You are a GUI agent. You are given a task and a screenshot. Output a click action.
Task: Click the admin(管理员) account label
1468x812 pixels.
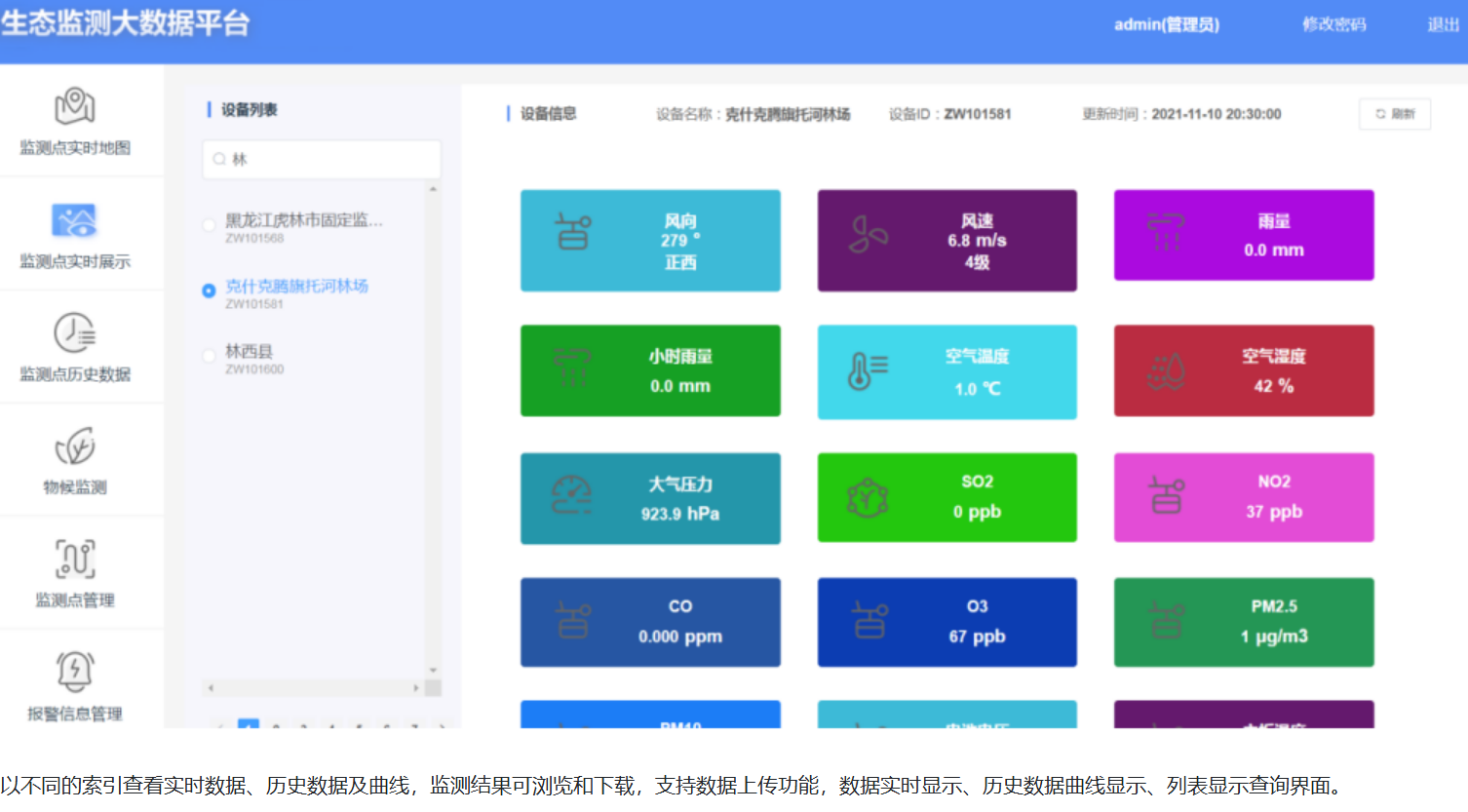pyautogui.click(x=1167, y=24)
